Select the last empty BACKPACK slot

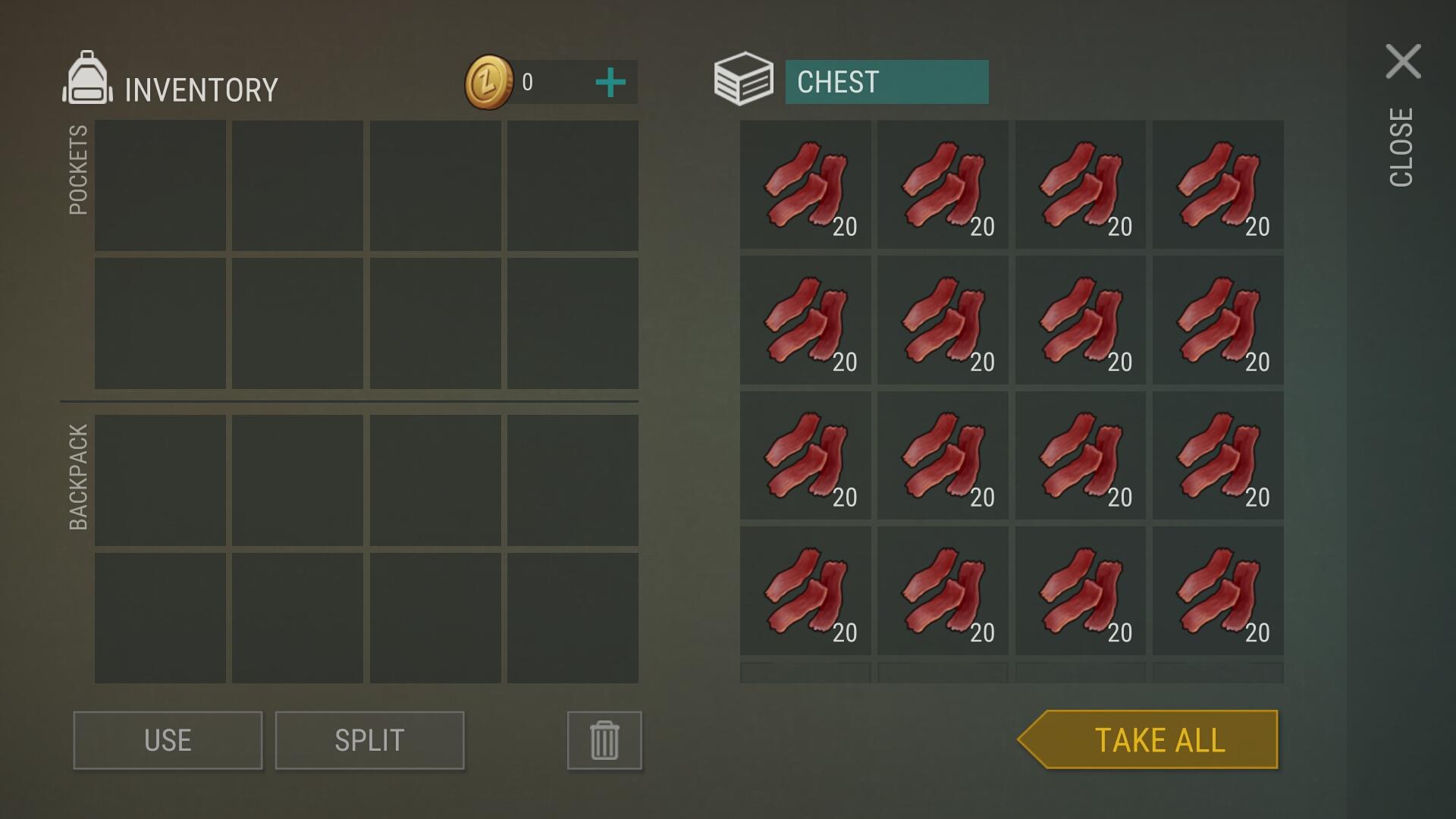[573, 618]
